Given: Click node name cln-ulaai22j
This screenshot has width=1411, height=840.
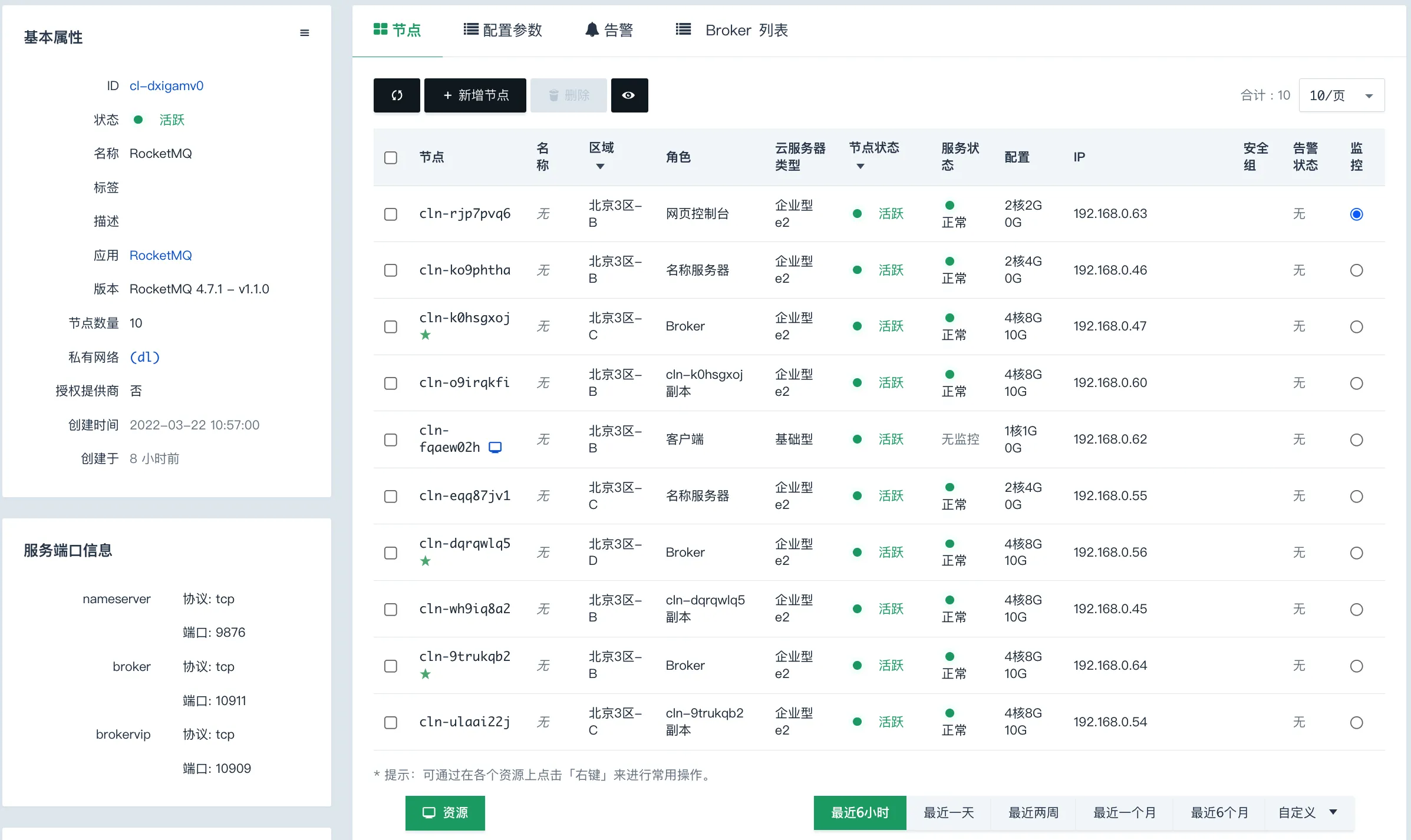Looking at the screenshot, I should (465, 722).
